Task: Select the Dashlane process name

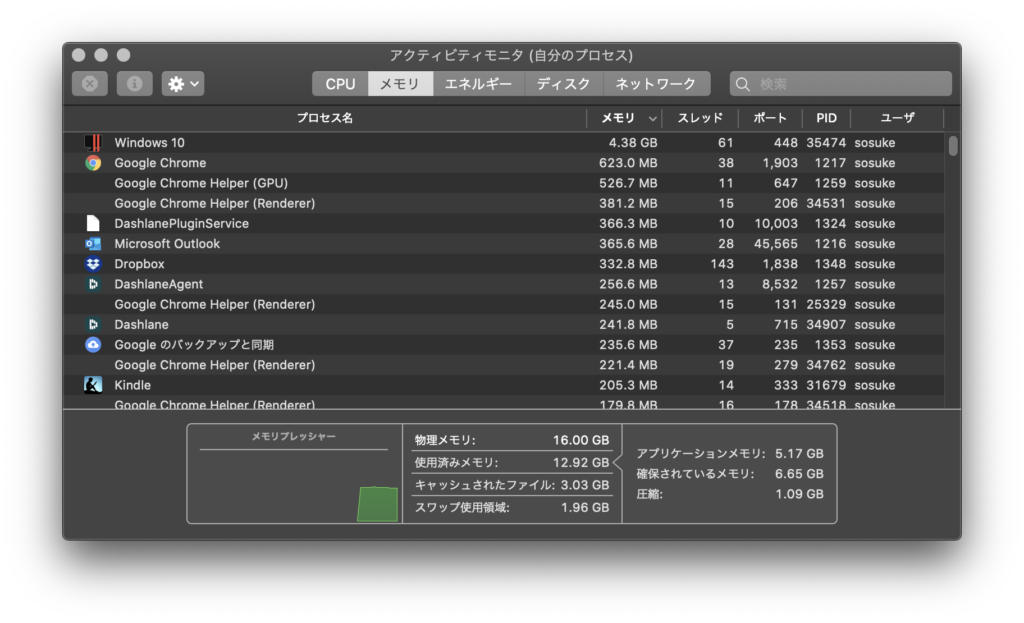Action: (x=141, y=325)
